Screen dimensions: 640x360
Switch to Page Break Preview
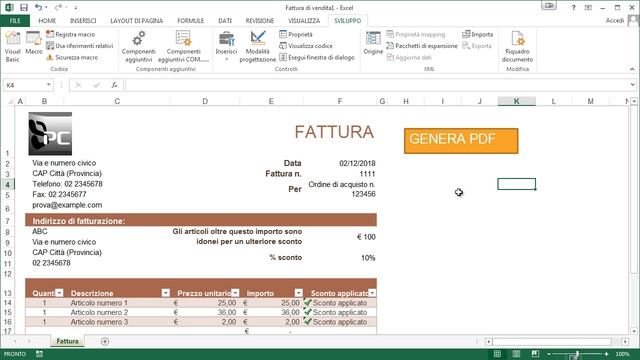click(x=535, y=354)
